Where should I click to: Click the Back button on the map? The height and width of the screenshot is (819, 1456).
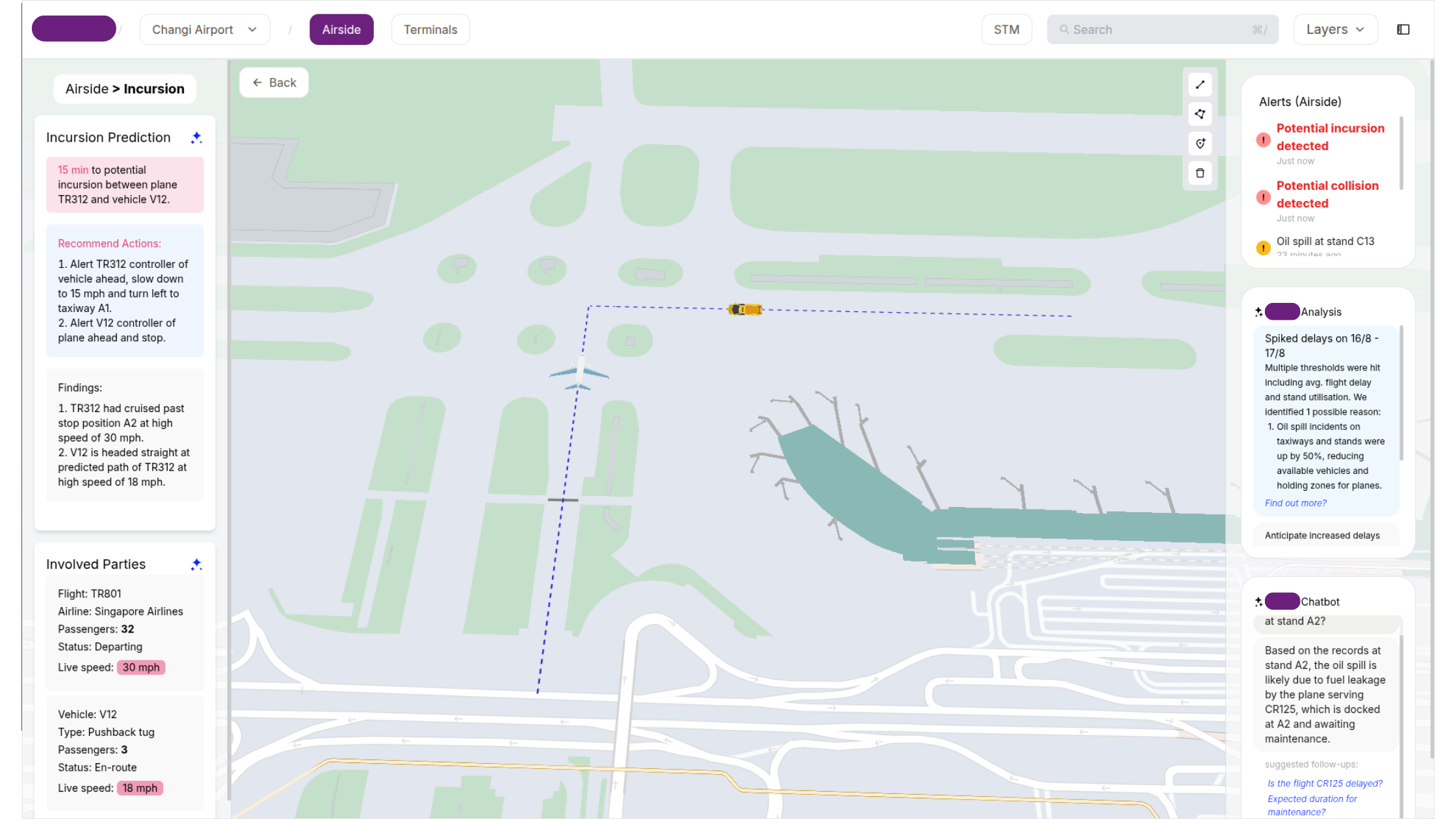[x=274, y=83]
